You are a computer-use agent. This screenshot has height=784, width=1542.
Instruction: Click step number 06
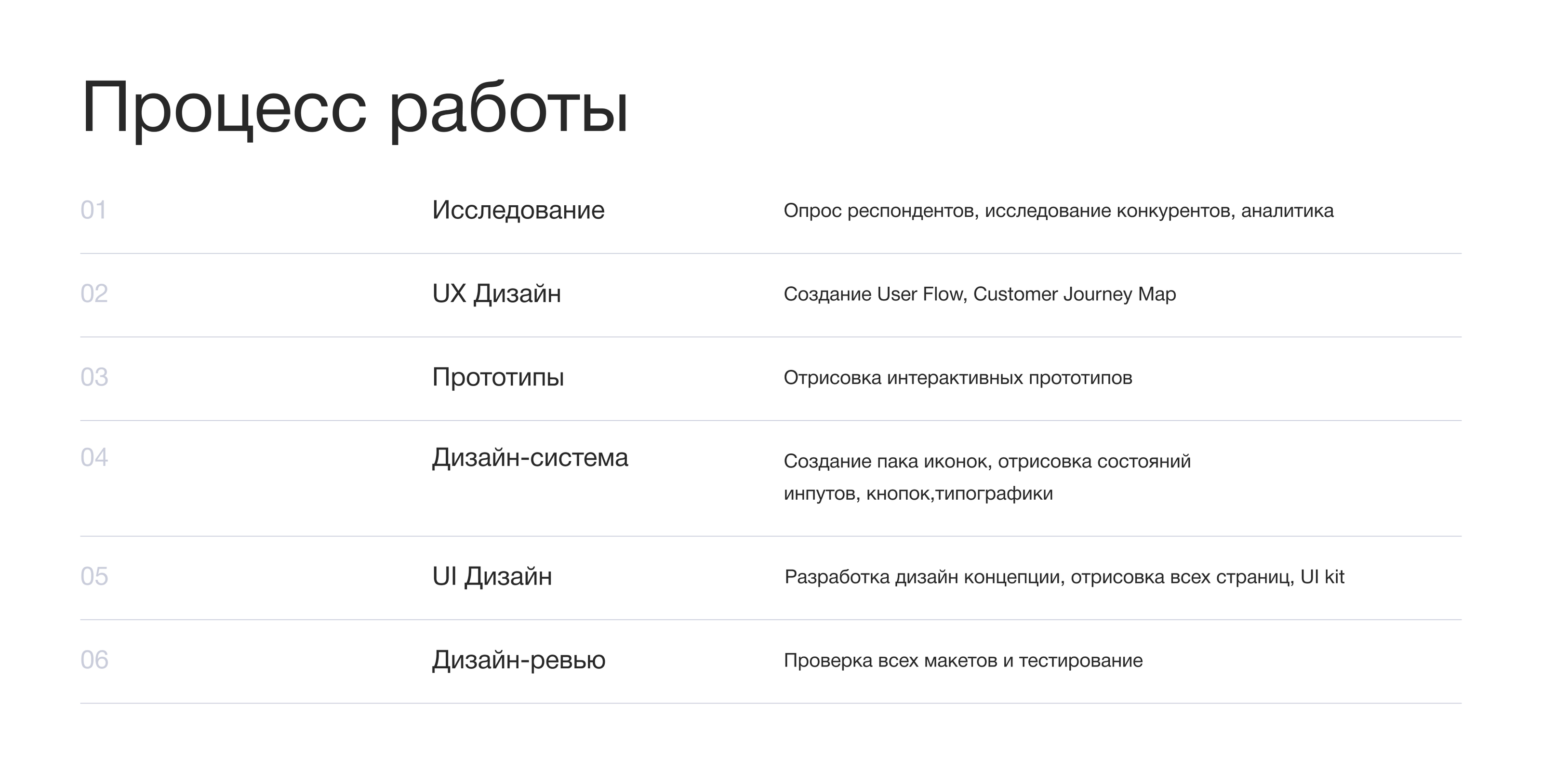click(x=94, y=660)
